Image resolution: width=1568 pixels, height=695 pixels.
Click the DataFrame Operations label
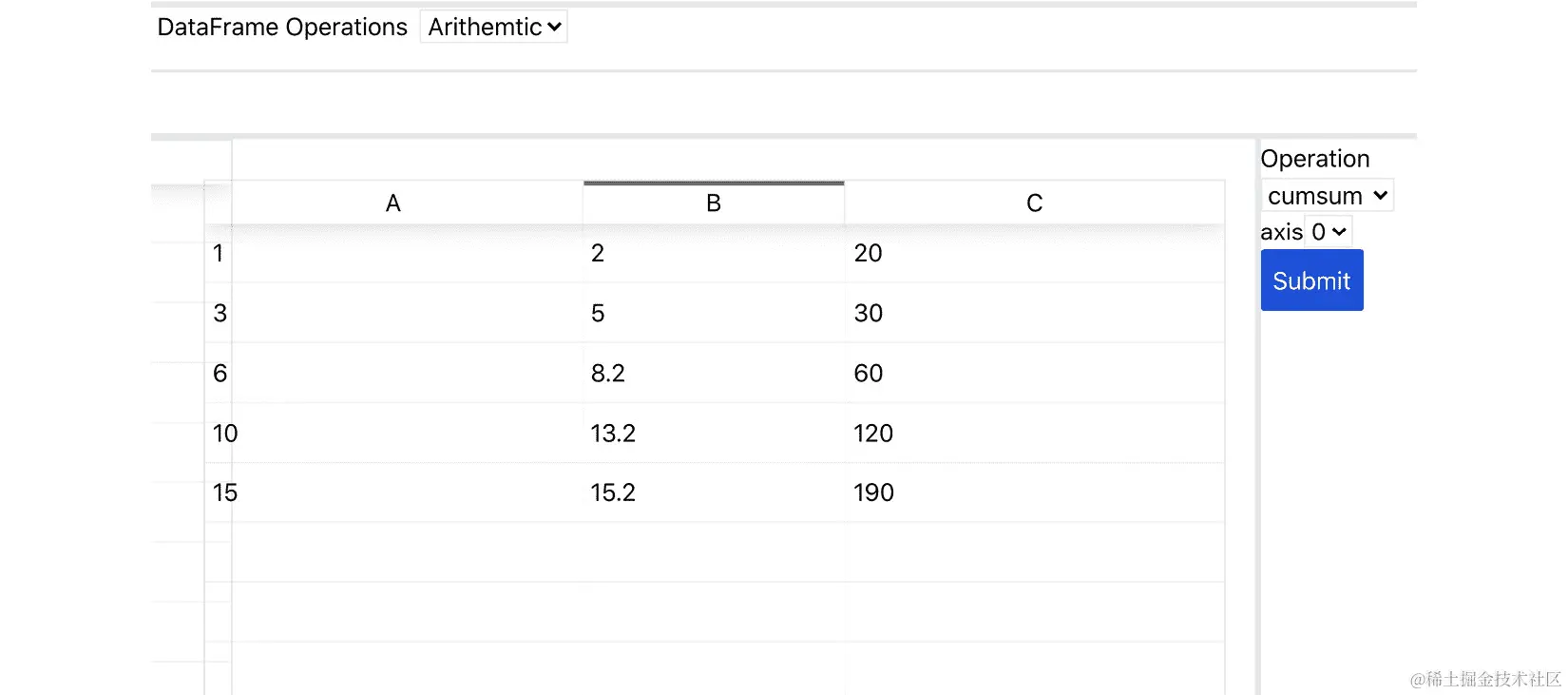pos(282,27)
